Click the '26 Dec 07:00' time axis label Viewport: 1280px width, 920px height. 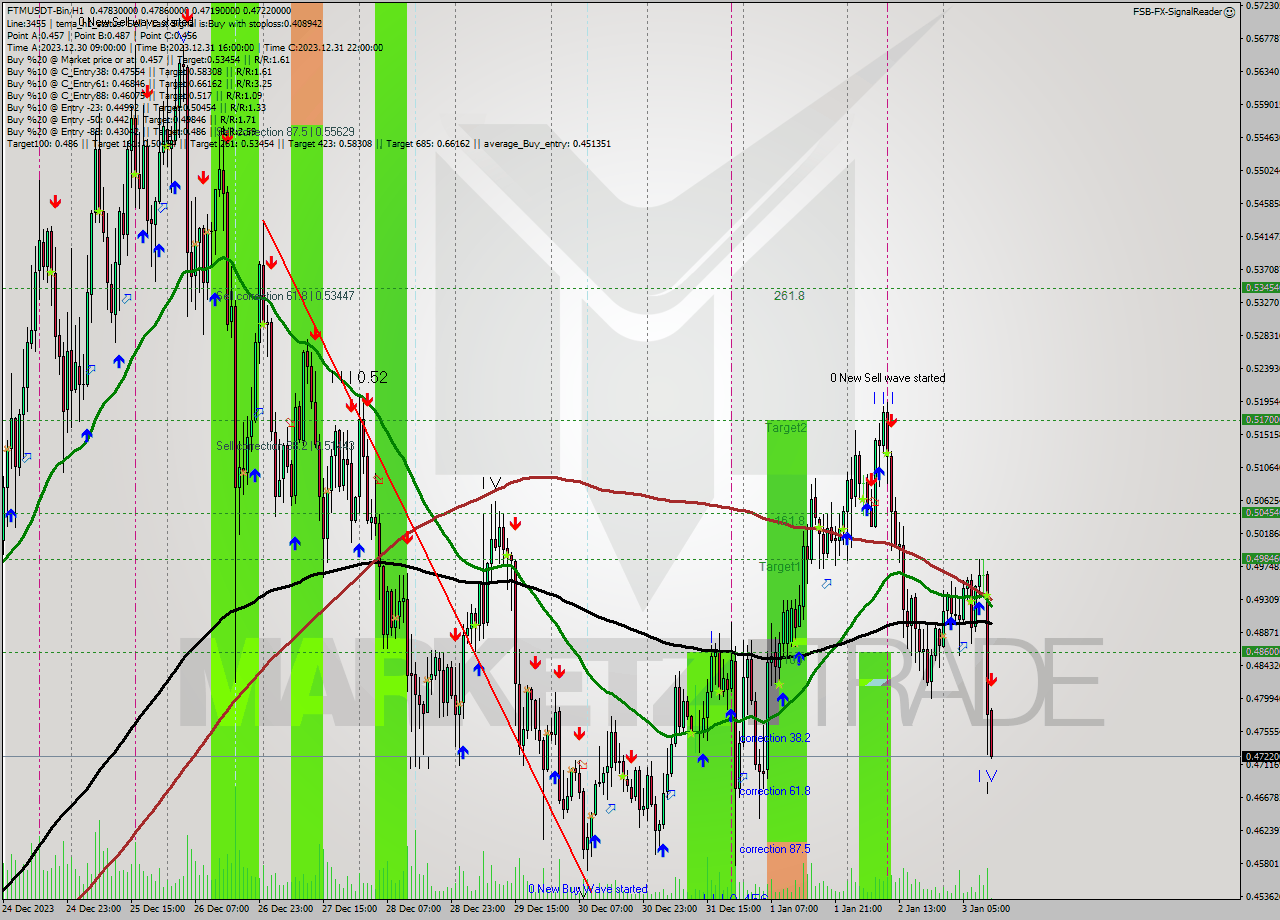(x=220, y=909)
